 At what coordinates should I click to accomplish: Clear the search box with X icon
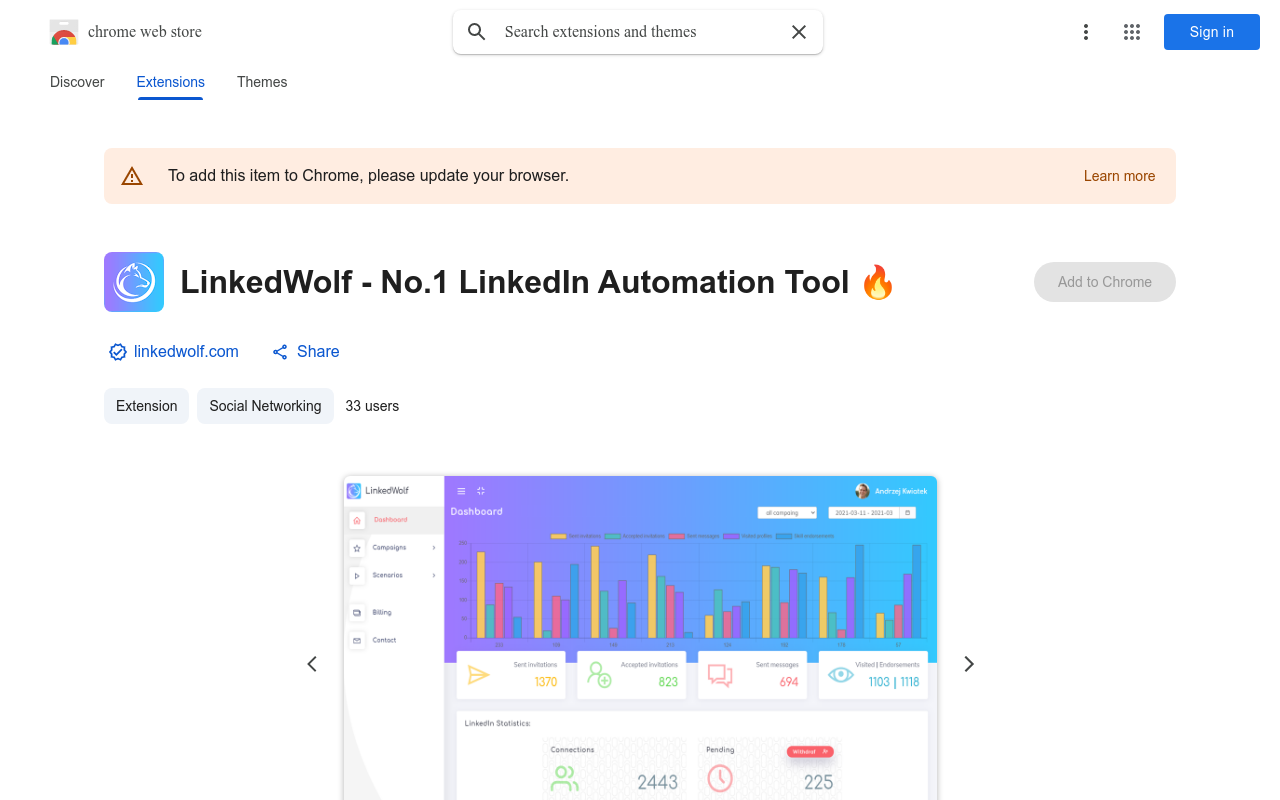pos(799,32)
